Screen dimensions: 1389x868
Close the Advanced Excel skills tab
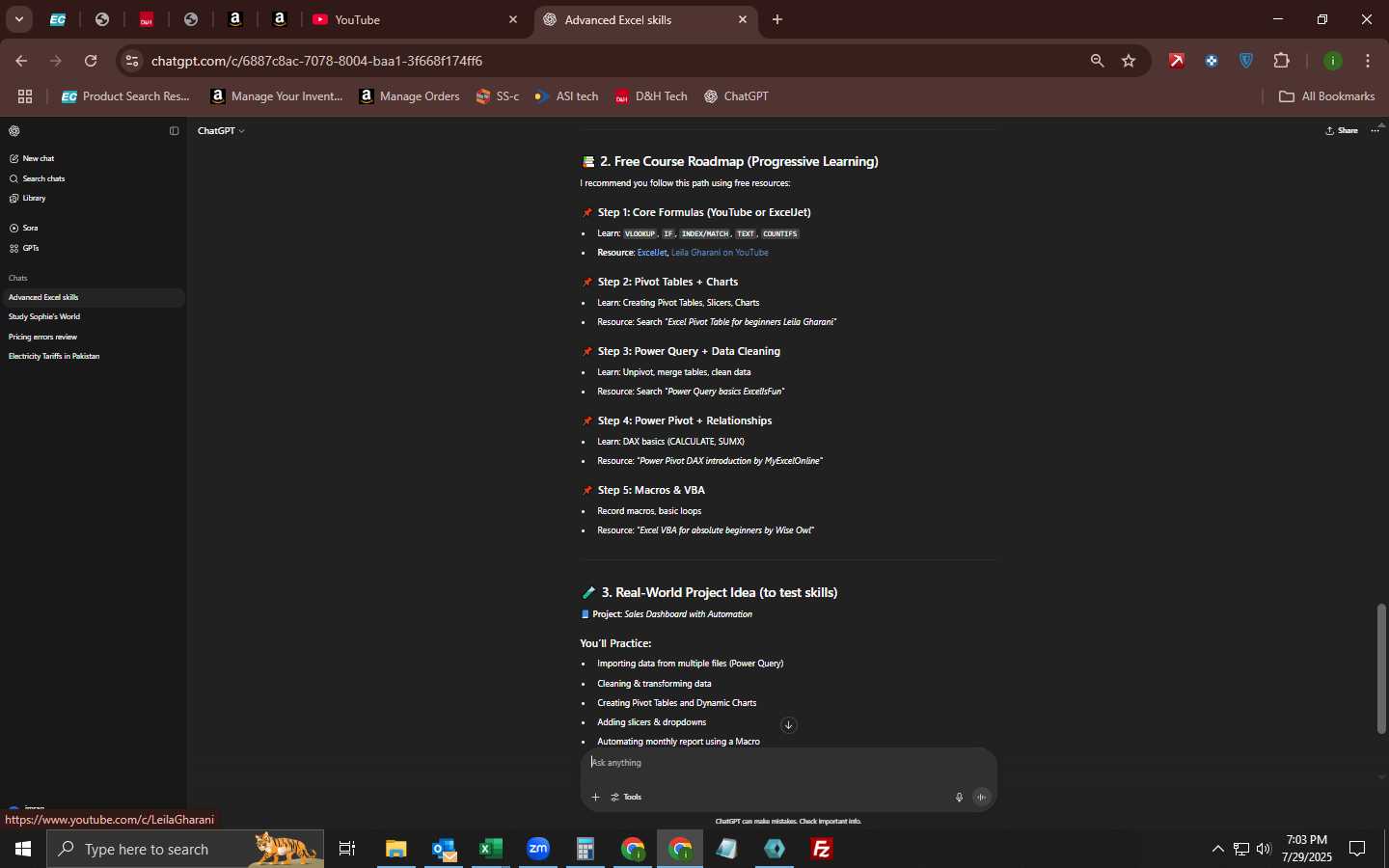[x=743, y=19]
